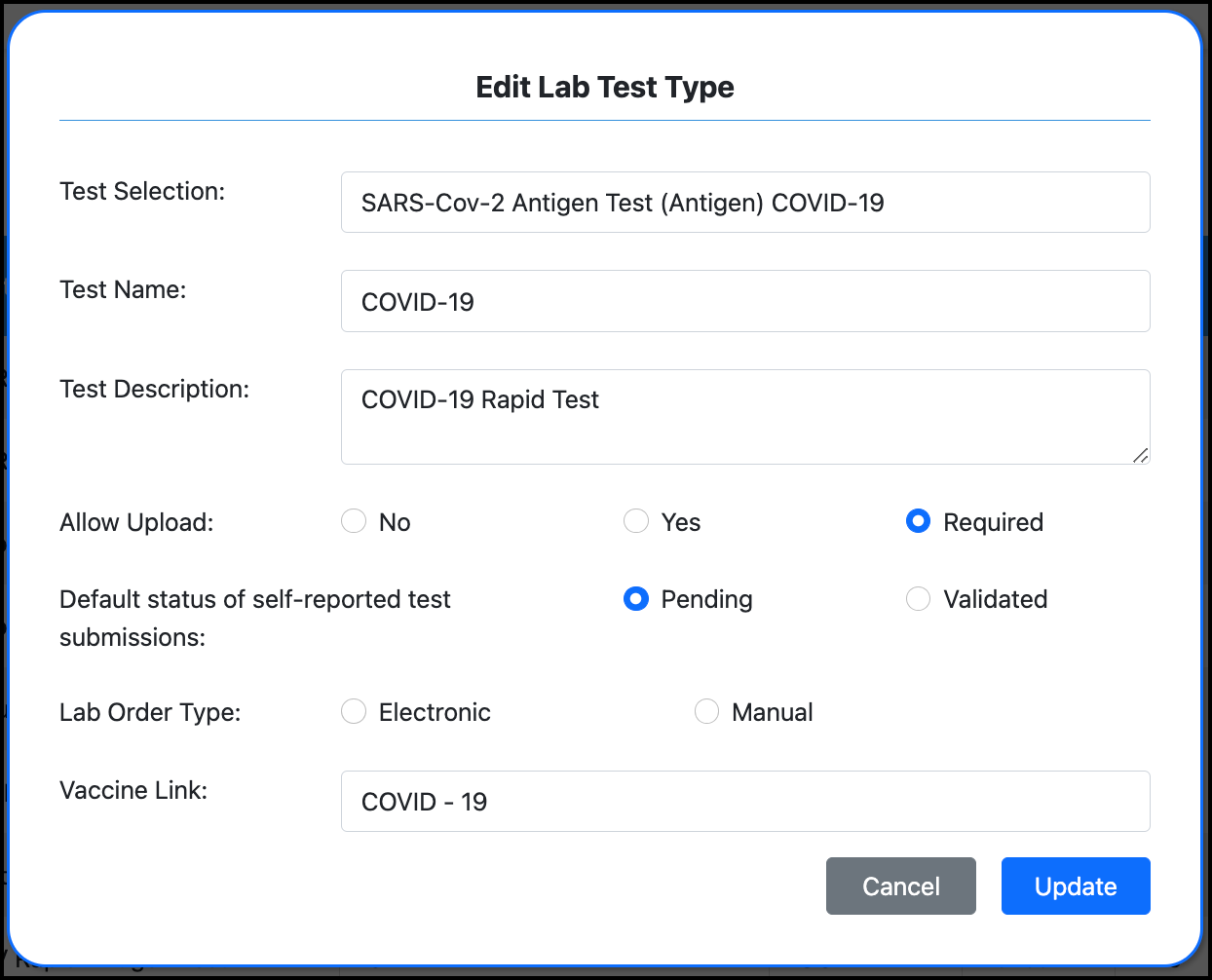Click the Vaccine Link field
1212x980 pixels.
click(x=745, y=801)
